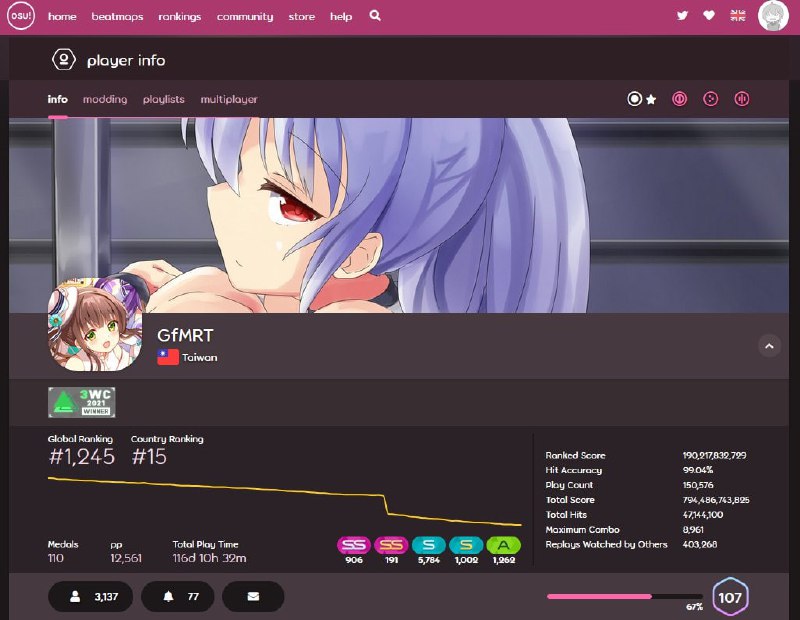
Task: Click the Total Hits value 47,144,100
Action: [x=703, y=514]
